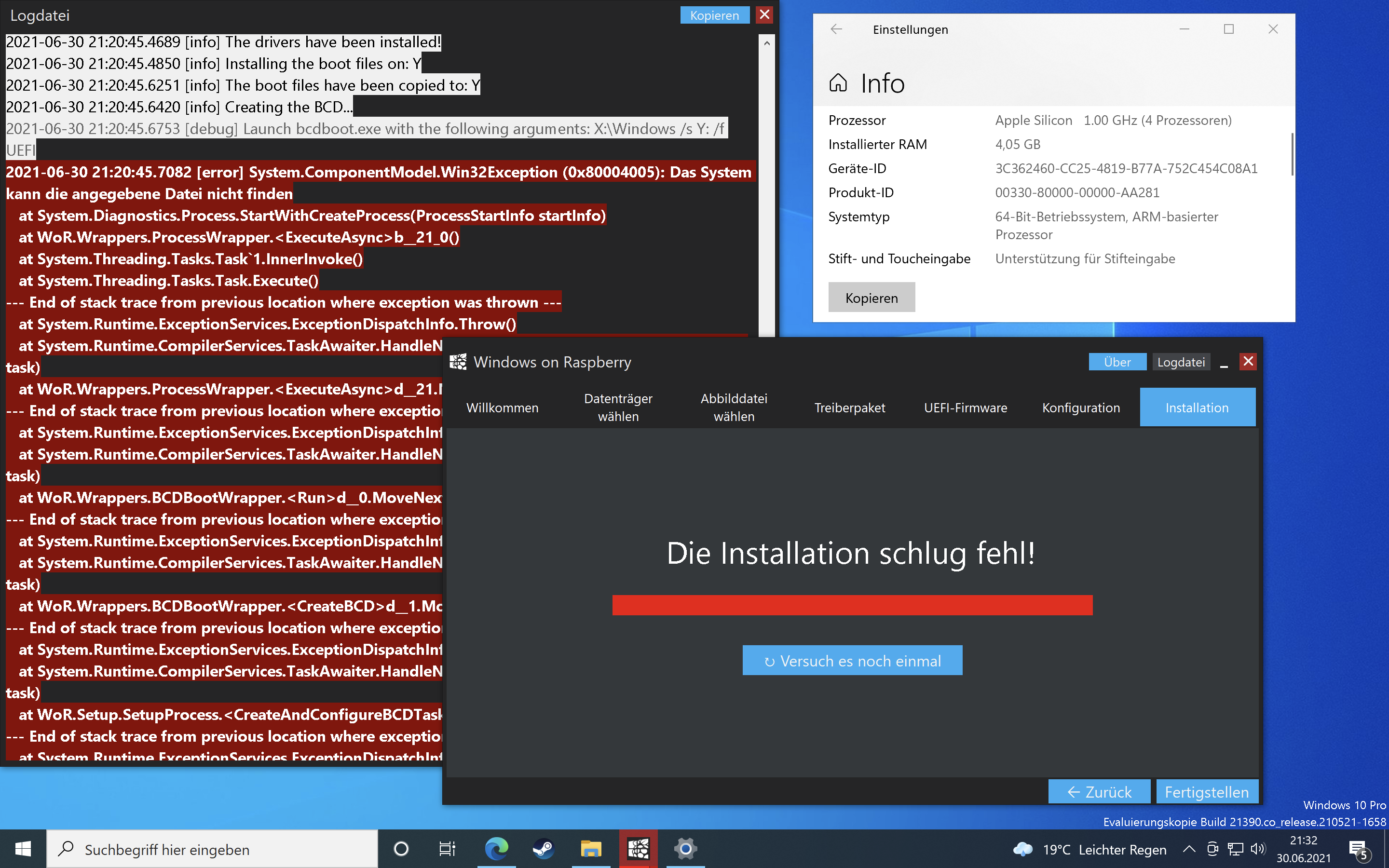Open the Settings gear taskbar icon
The height and width of the screenshot is (868, 1389).
click(x=685, y=849)
